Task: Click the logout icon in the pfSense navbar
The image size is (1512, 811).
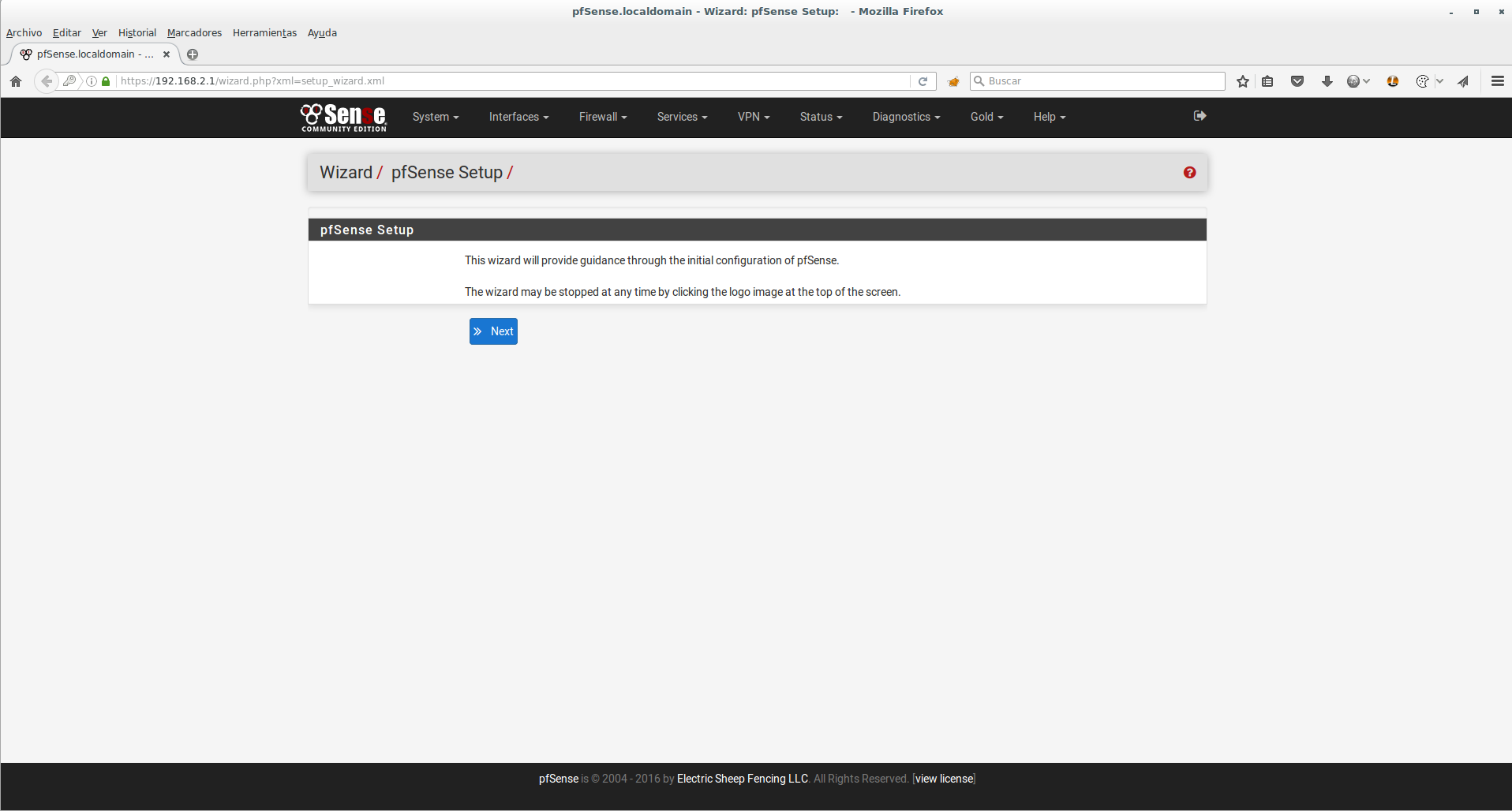Action: [1199, 116]
